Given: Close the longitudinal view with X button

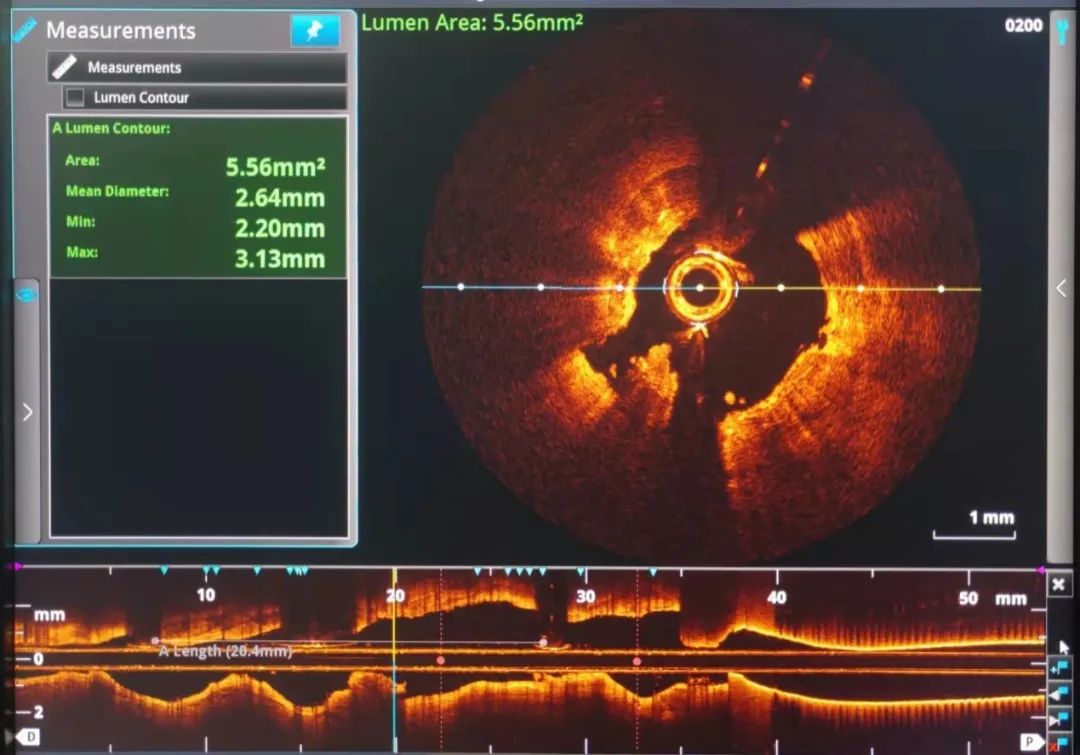Looking at the screenshot, I should pyautogui.click(x=1060, y=585).
